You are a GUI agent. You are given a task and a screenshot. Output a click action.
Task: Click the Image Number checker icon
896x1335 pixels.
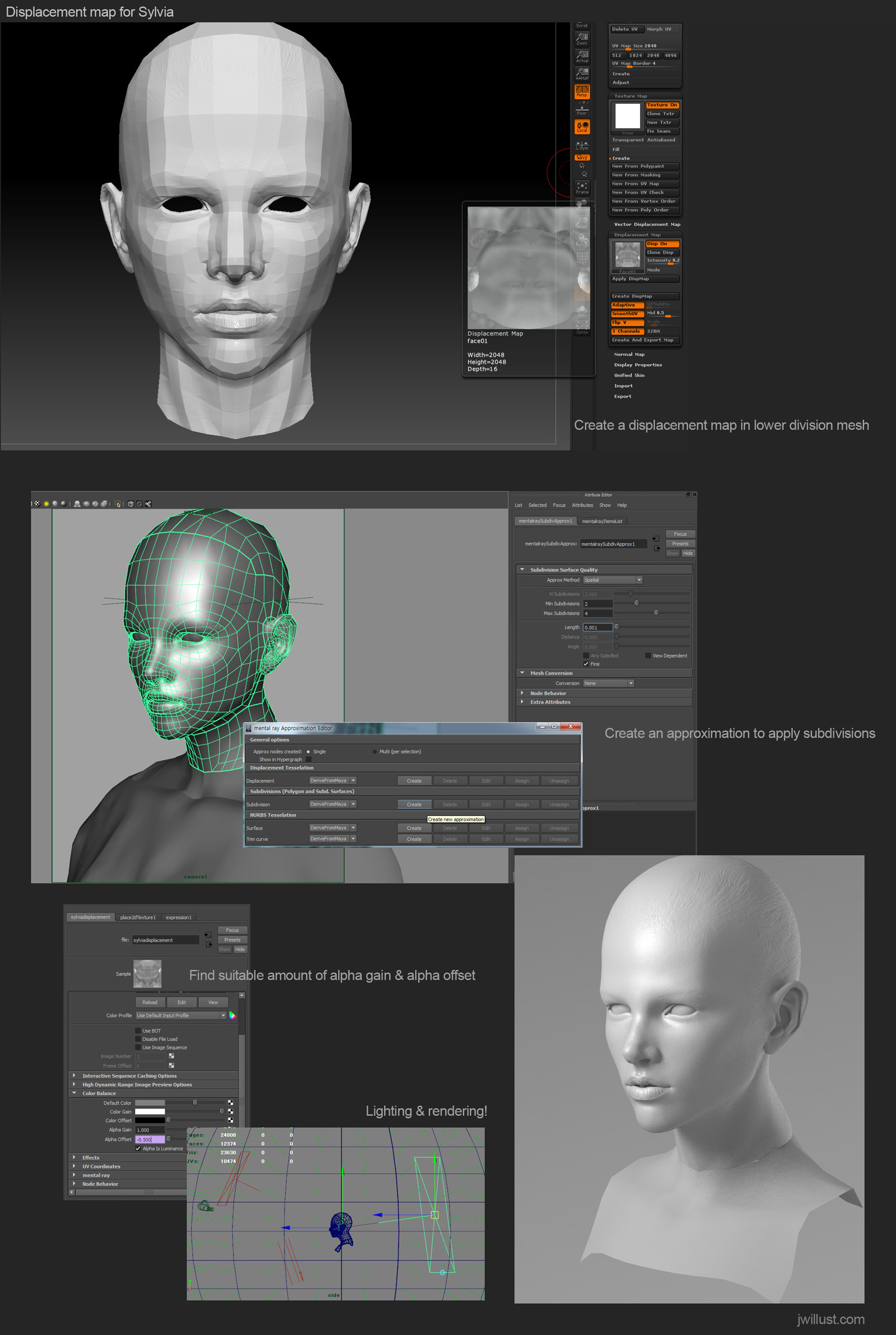point(171,1056)
